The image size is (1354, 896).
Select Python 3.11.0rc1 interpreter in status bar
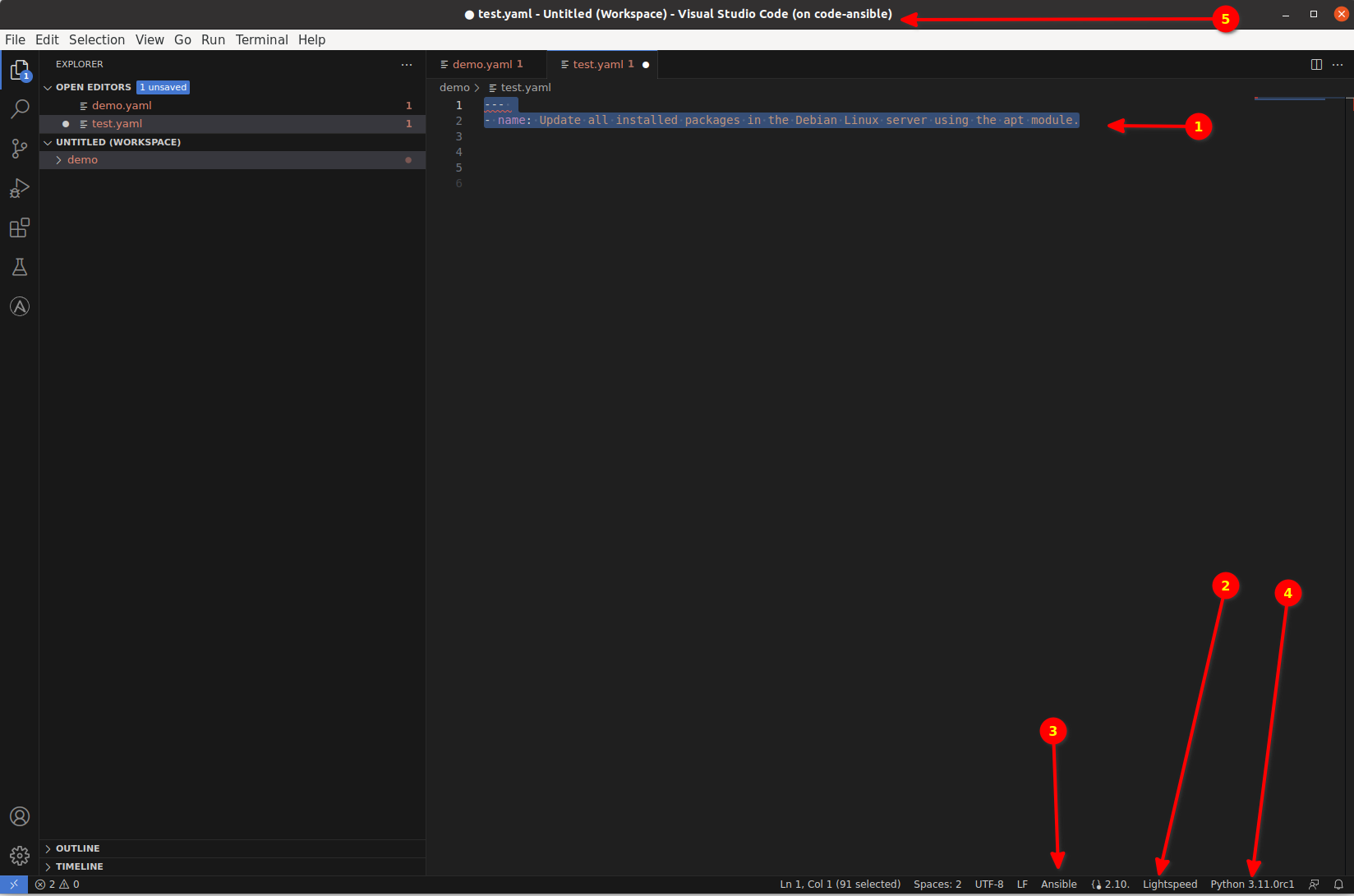point(1251,885)
